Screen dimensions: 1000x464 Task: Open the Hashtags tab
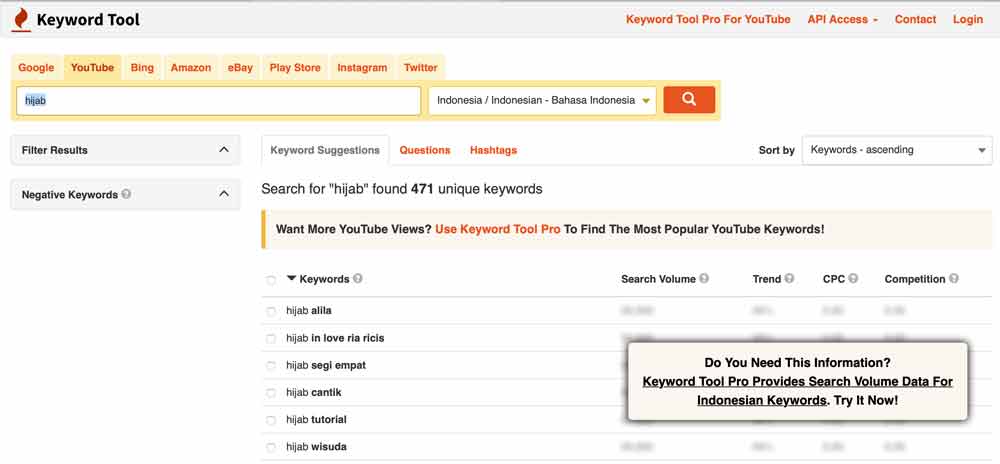[493, 150]
